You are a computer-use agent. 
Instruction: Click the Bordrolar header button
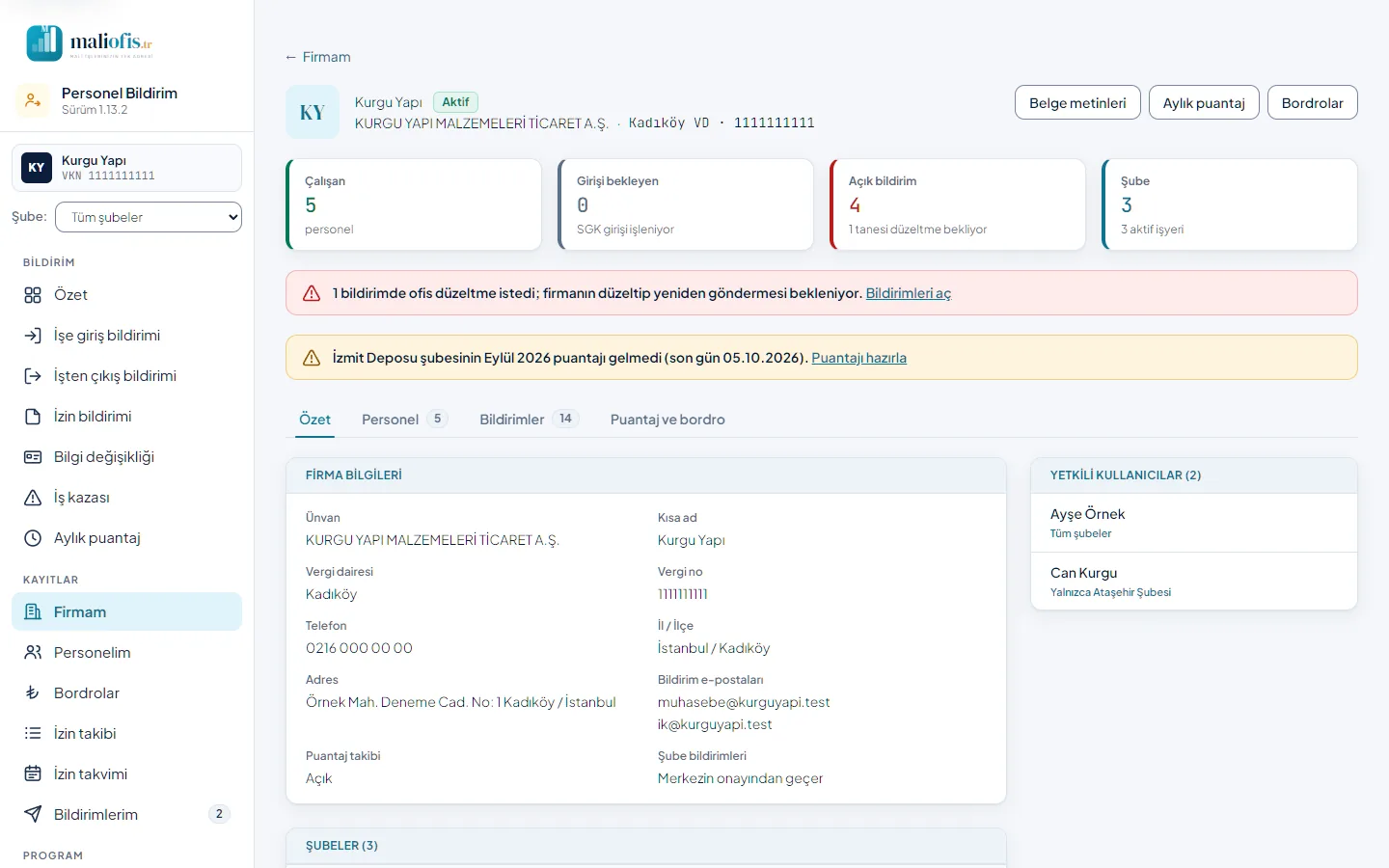tap(1313, 103)
